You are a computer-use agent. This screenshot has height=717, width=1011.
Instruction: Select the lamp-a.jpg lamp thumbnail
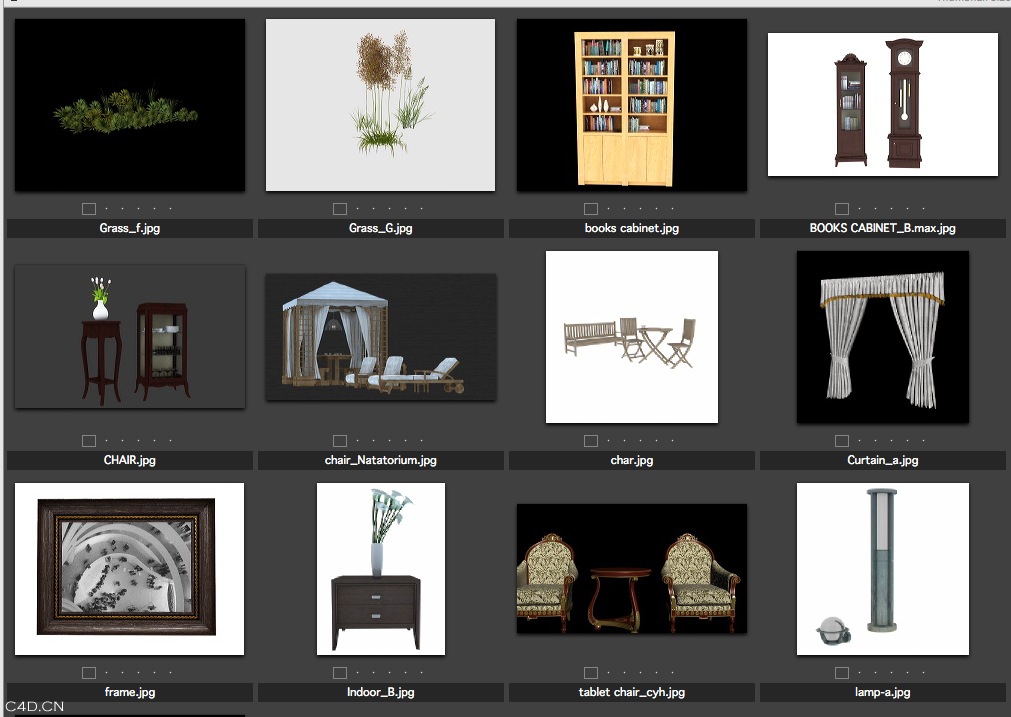click(883, 569)
